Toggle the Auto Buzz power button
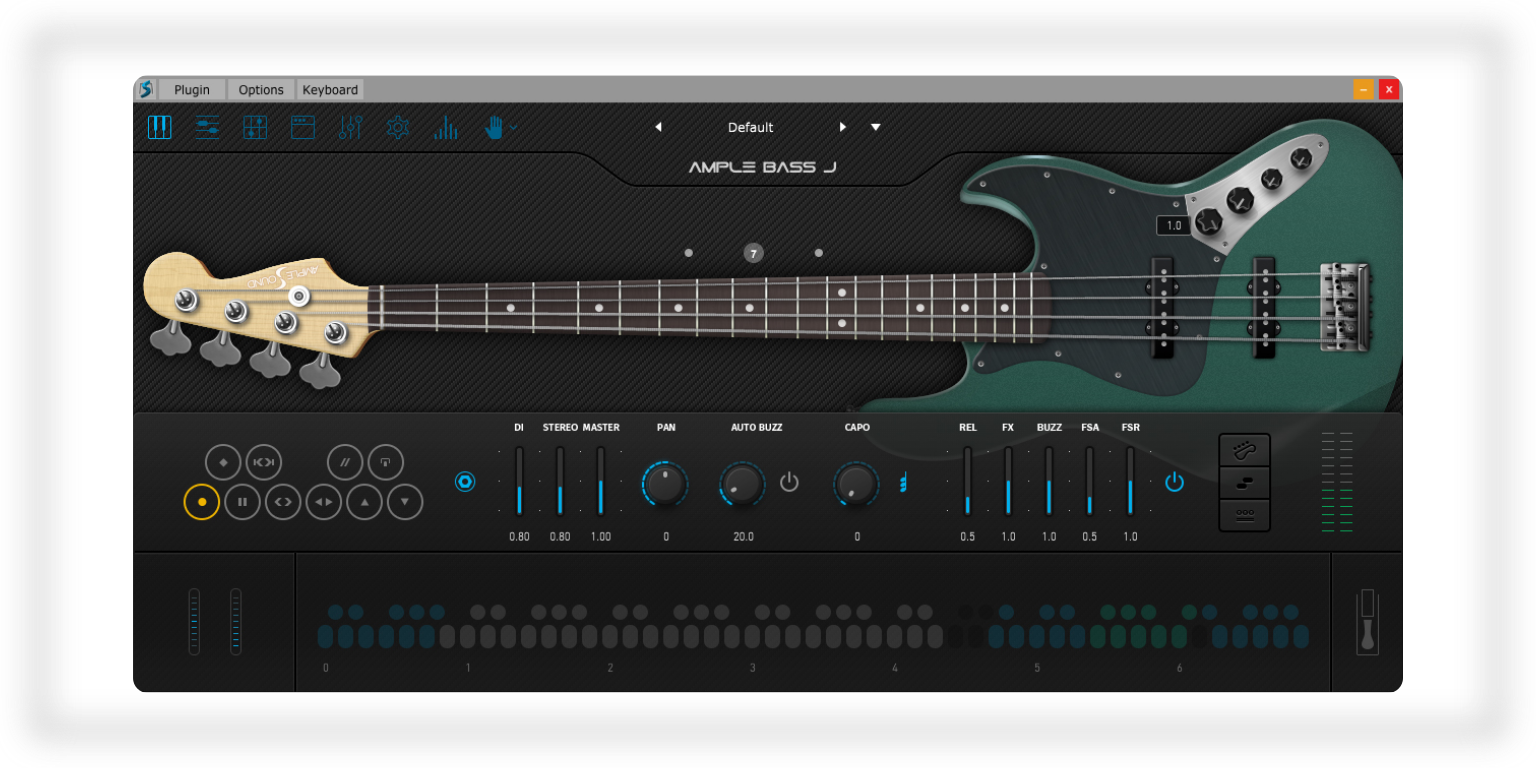The image size is (1536, 768). [789, 482]
